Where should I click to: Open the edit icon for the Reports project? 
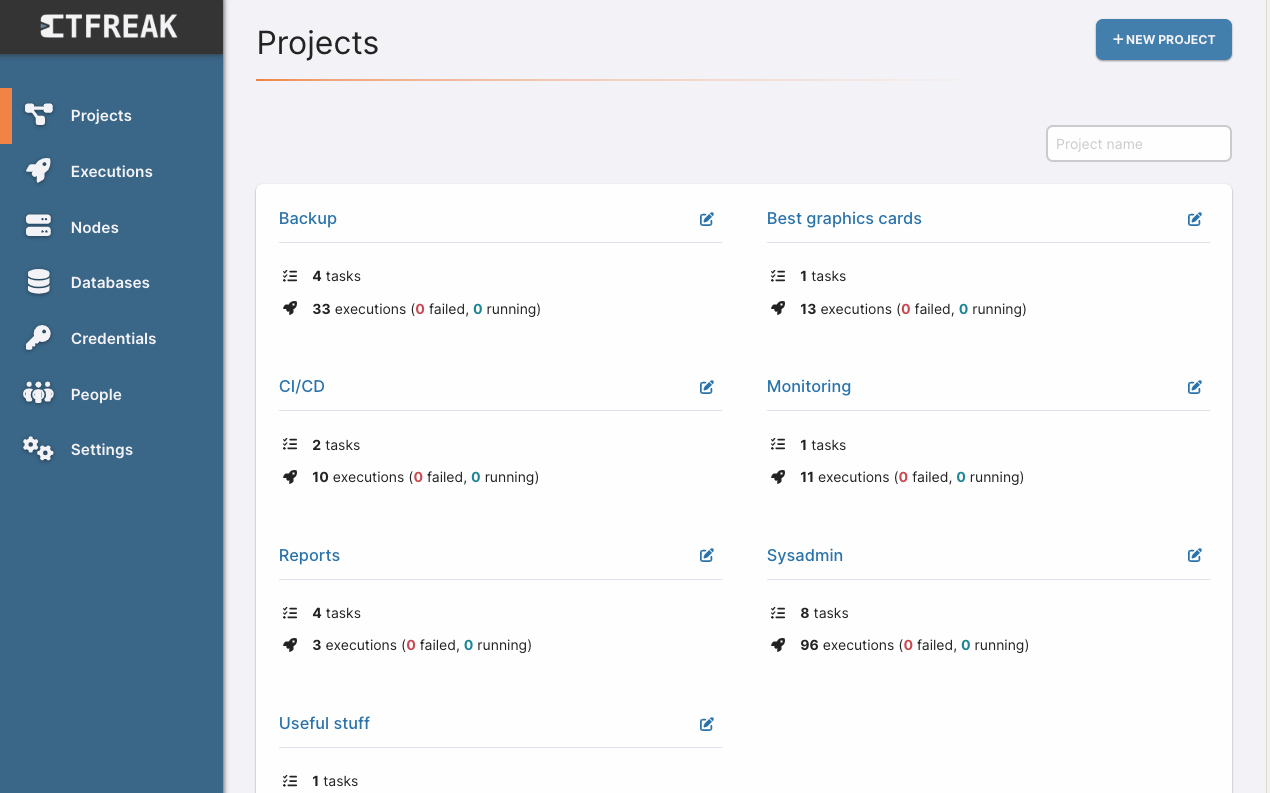click(x=707, y=555)
